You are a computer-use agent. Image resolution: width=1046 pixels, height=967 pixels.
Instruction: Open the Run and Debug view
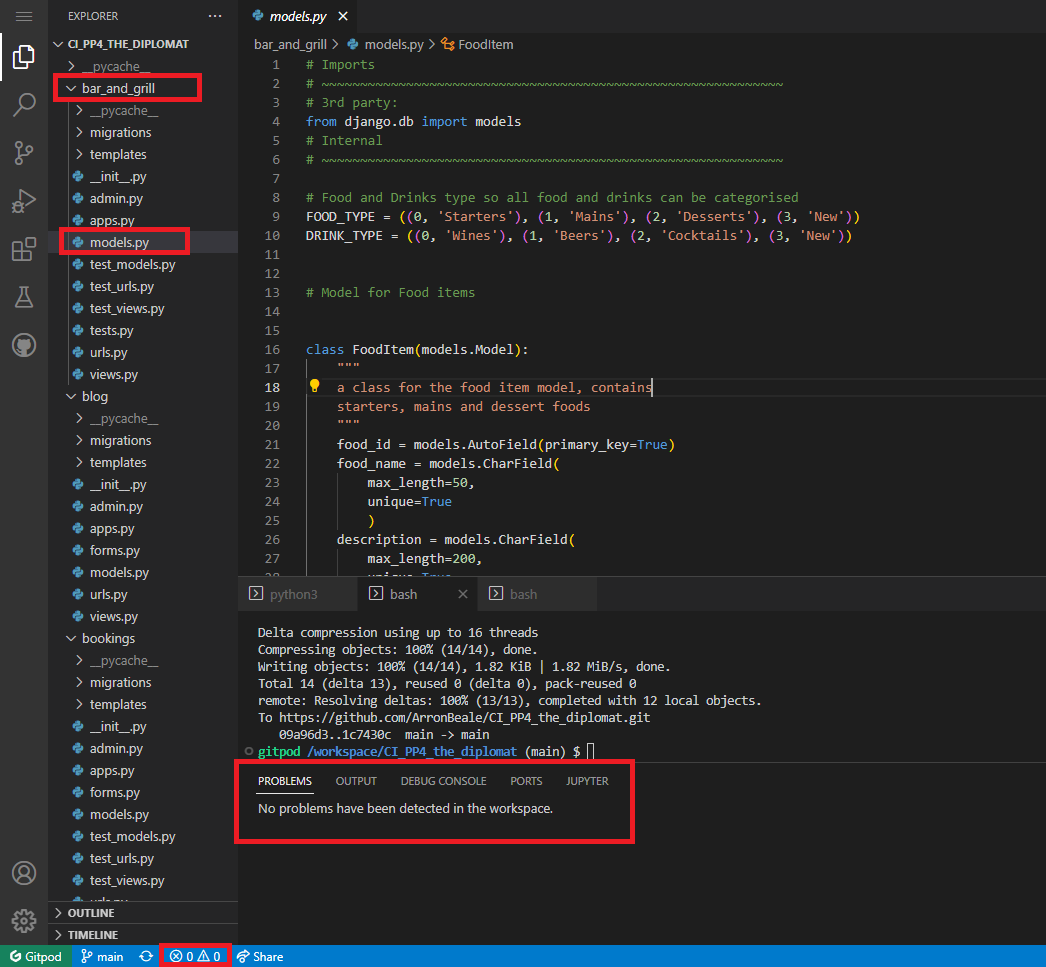24,201
